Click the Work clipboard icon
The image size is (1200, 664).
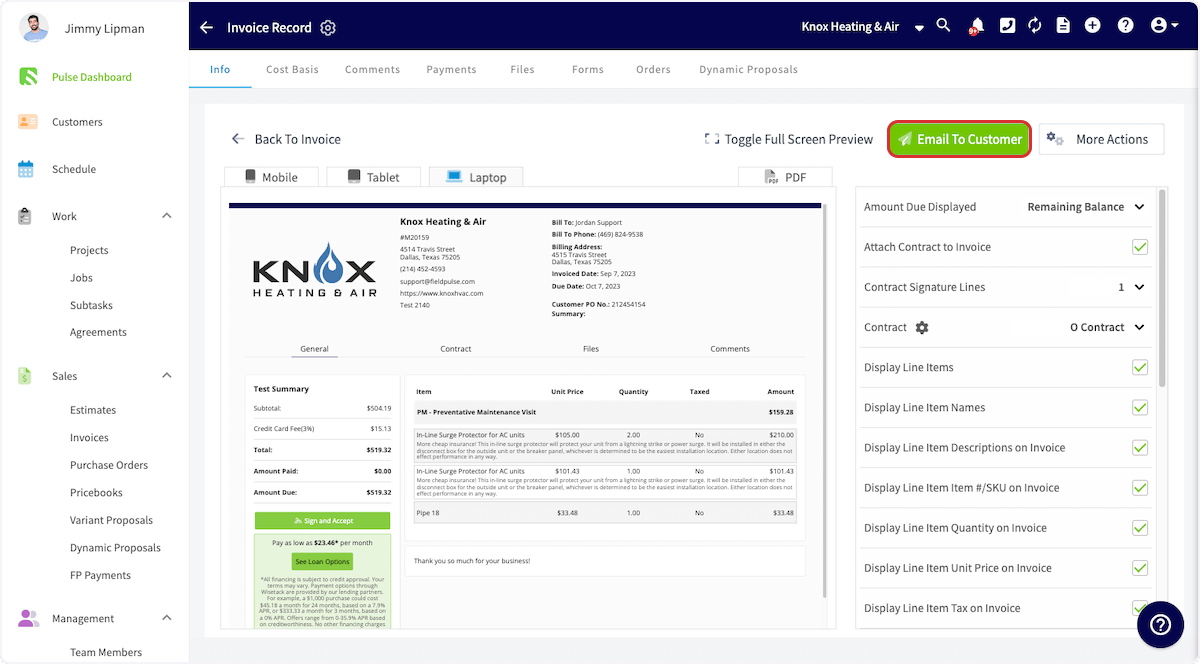pos(26,216)
